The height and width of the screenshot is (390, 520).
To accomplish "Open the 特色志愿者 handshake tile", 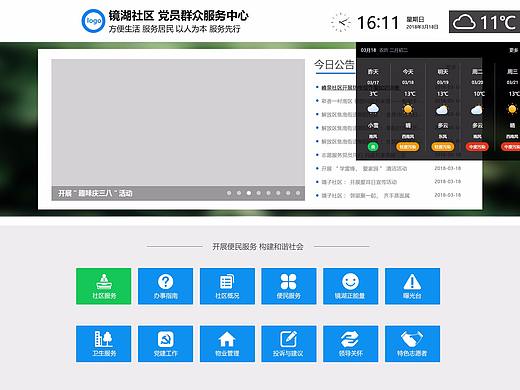I will pos(412,344).
